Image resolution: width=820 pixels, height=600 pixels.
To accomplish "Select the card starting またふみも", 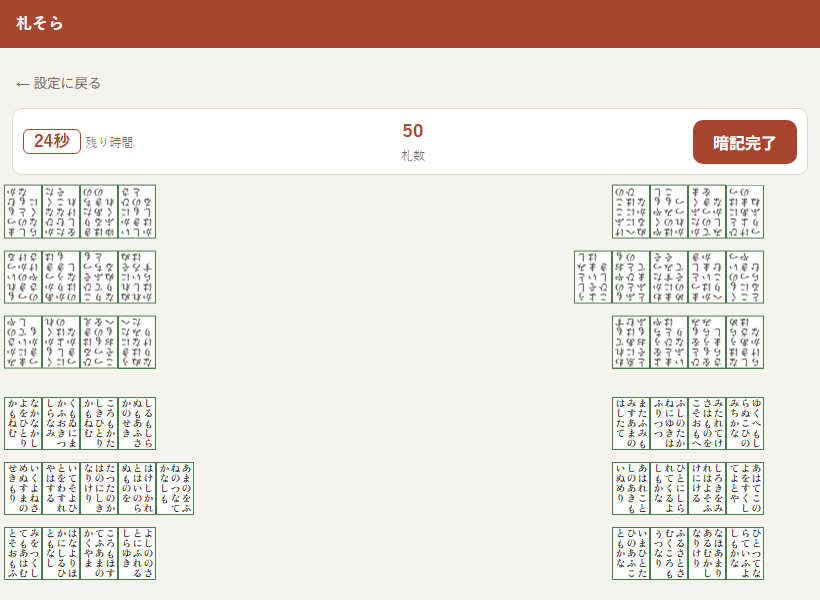I will tap(631, 423).
